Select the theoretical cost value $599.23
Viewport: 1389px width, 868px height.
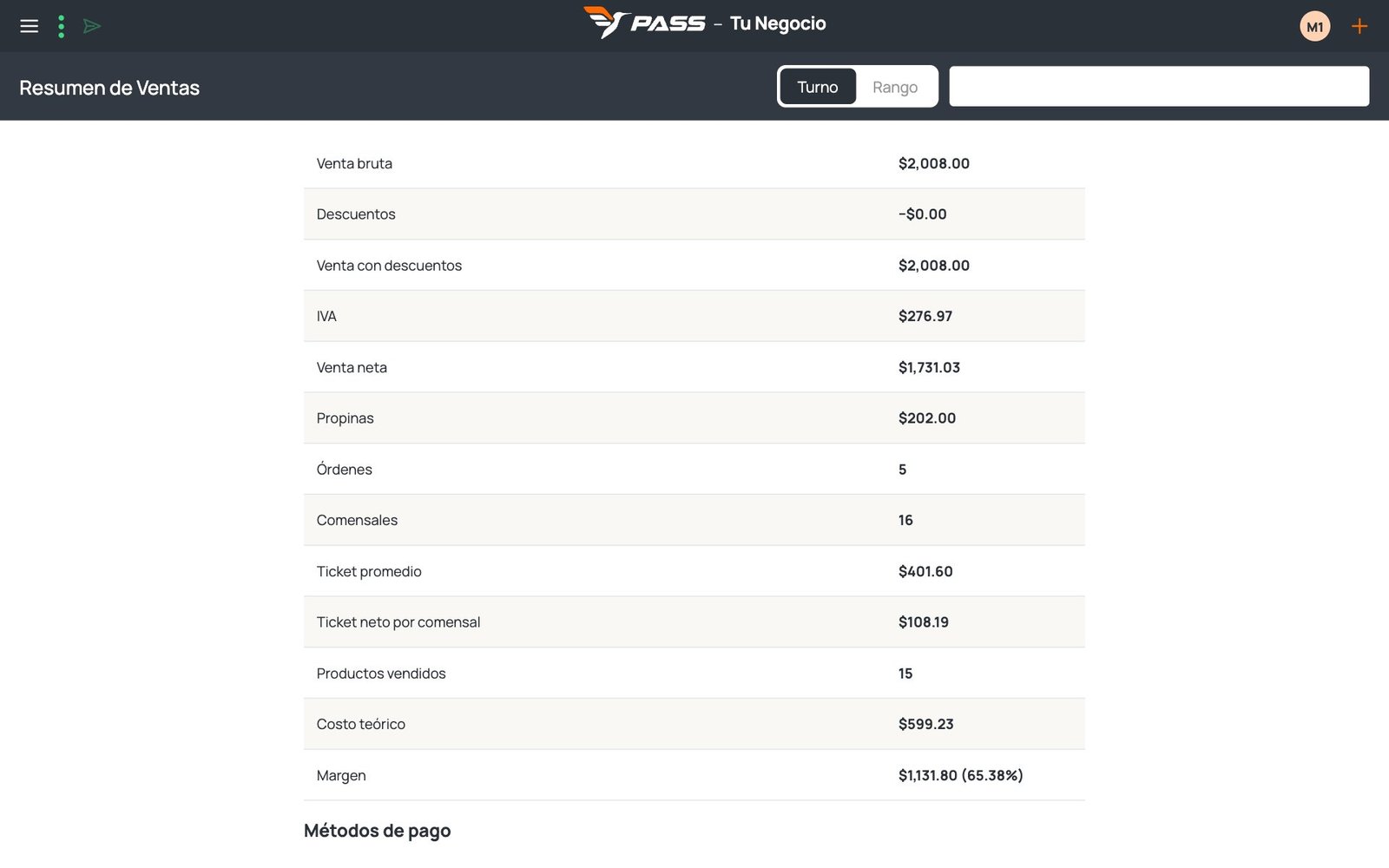(925, 724)
